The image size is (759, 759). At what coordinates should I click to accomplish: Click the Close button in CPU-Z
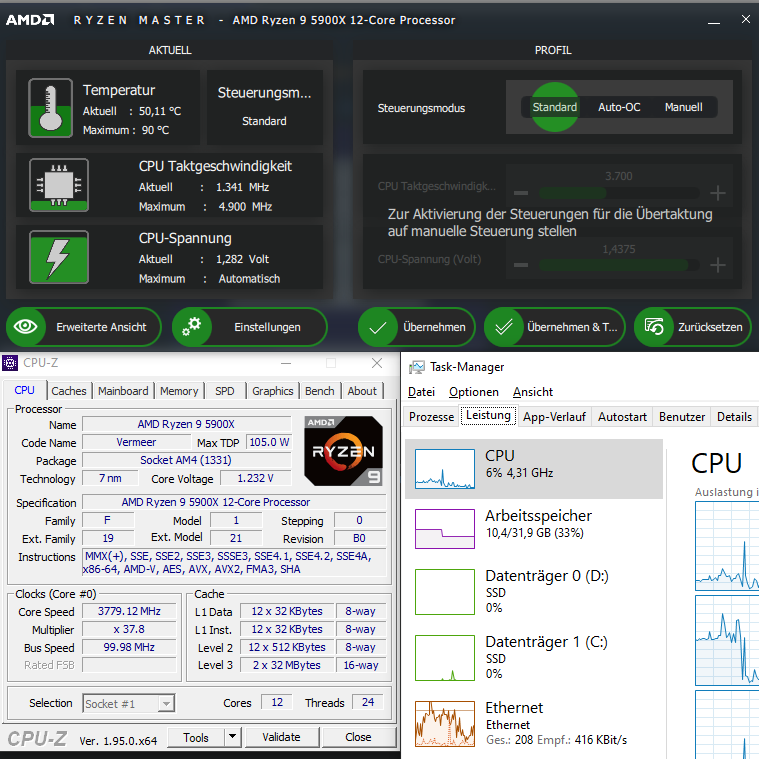(x=359, y=737)
